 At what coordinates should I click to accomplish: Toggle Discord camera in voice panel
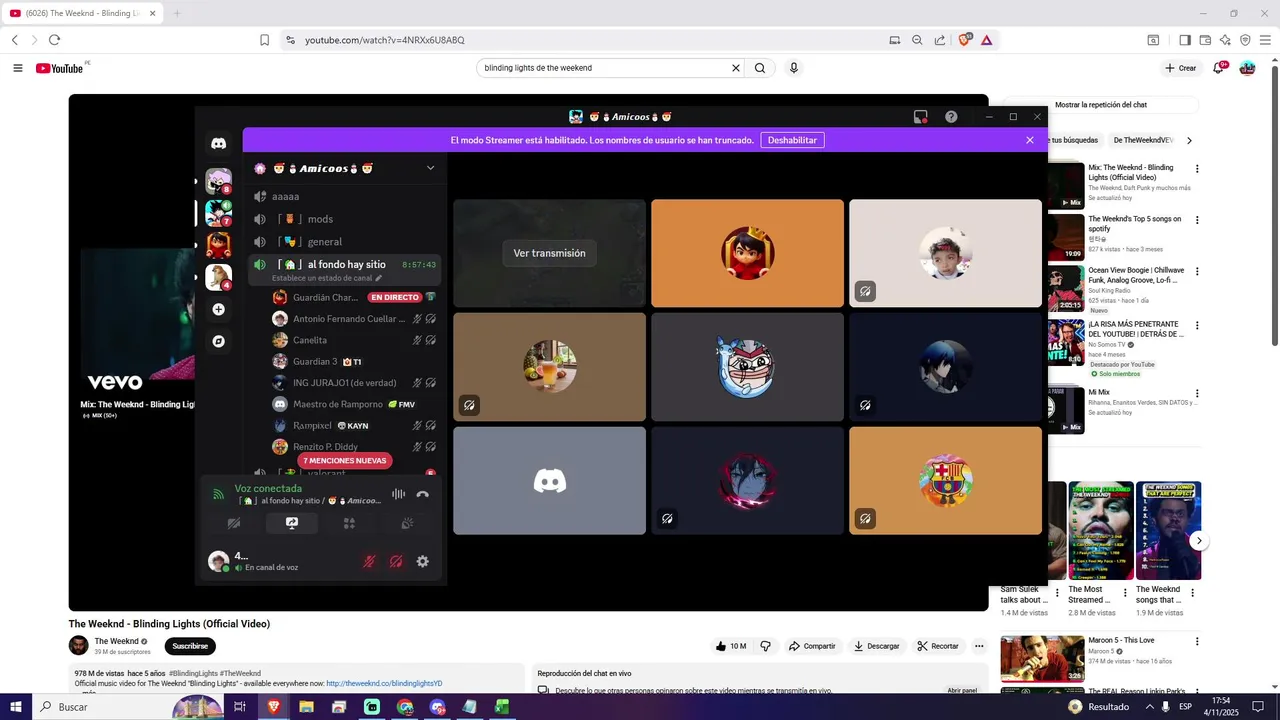233,523
